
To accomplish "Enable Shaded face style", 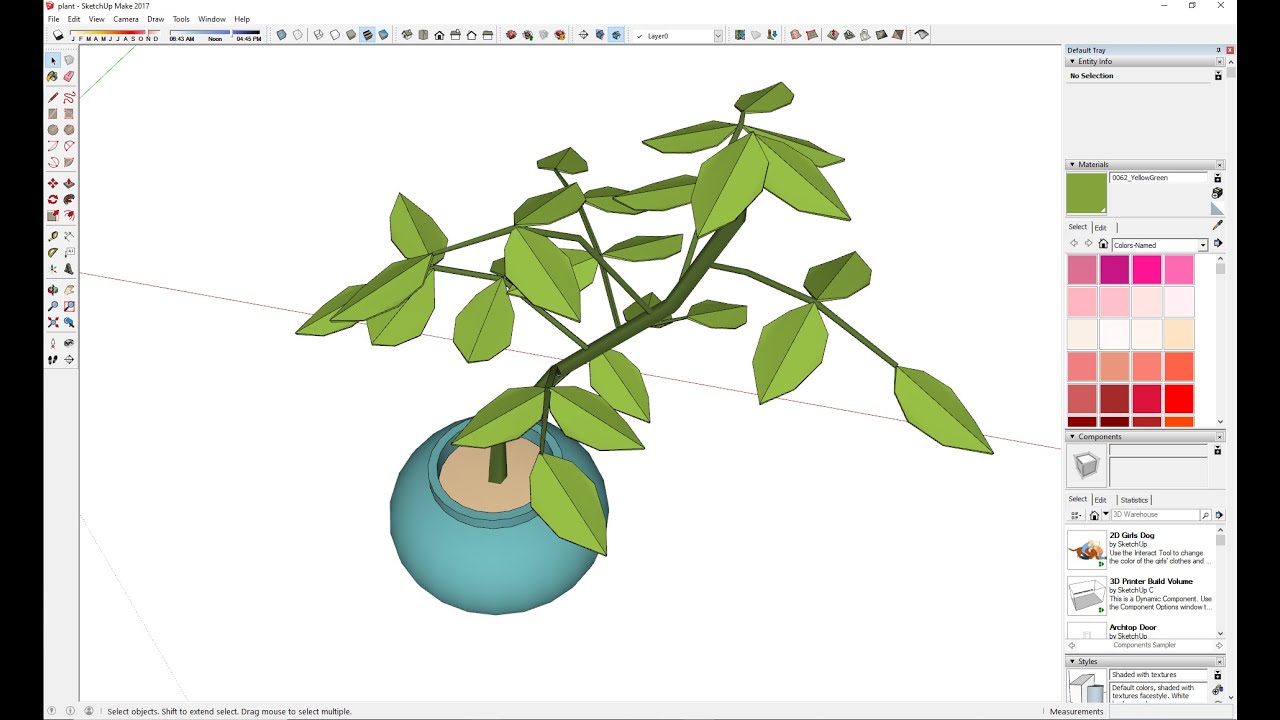I will [x=351, y=35].
